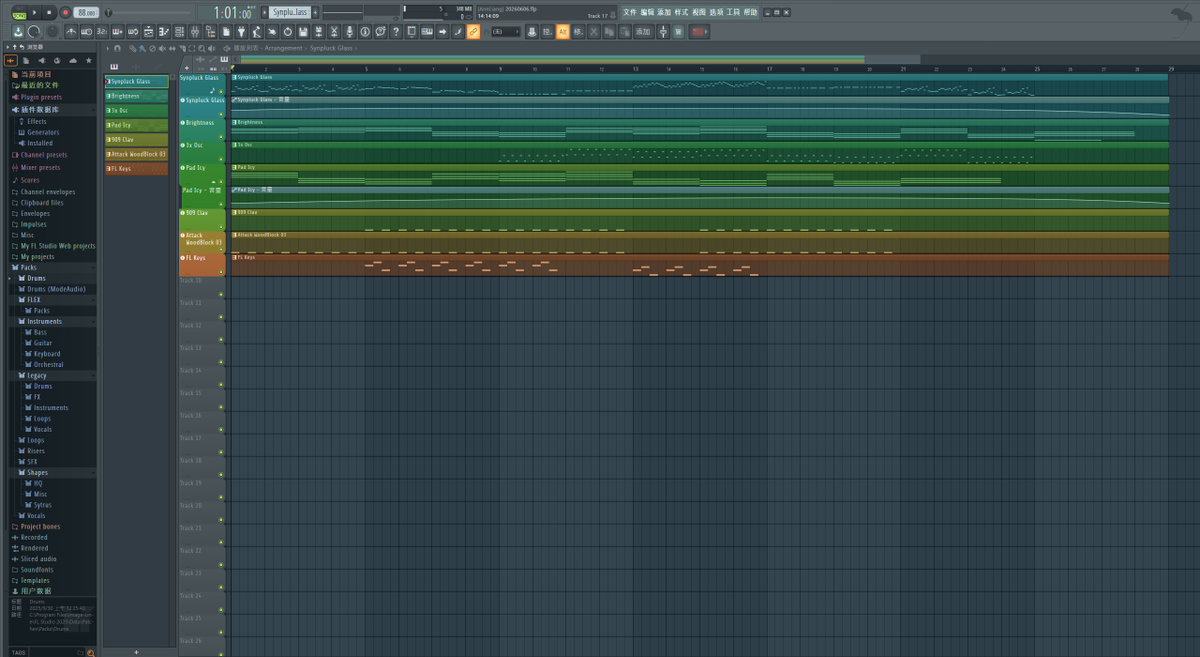Click the metronome icon in toolbar
Screen dimensions: 1200x657
pyautogui.click(x=70, y=32)
